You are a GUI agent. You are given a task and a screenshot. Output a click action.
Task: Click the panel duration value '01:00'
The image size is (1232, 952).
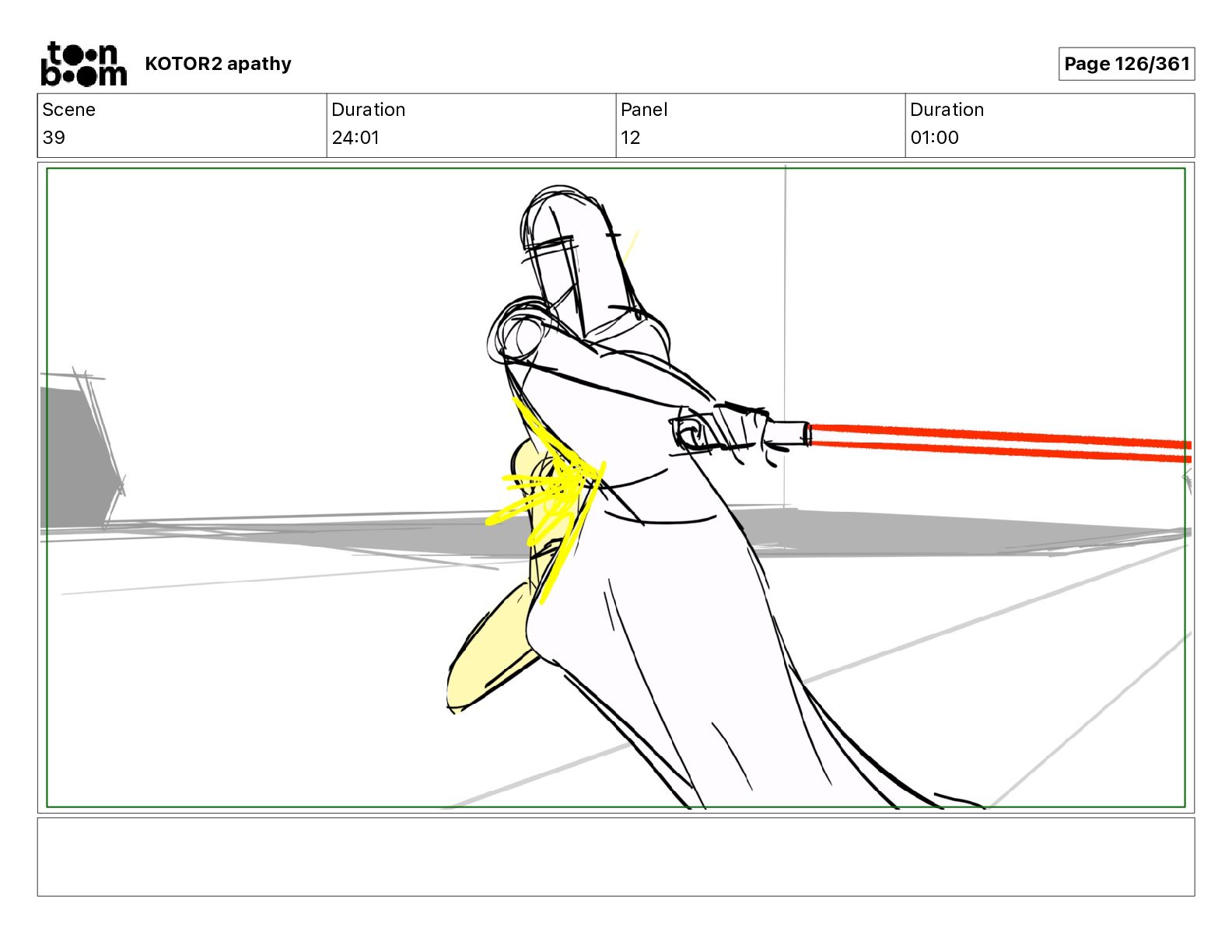934,138
